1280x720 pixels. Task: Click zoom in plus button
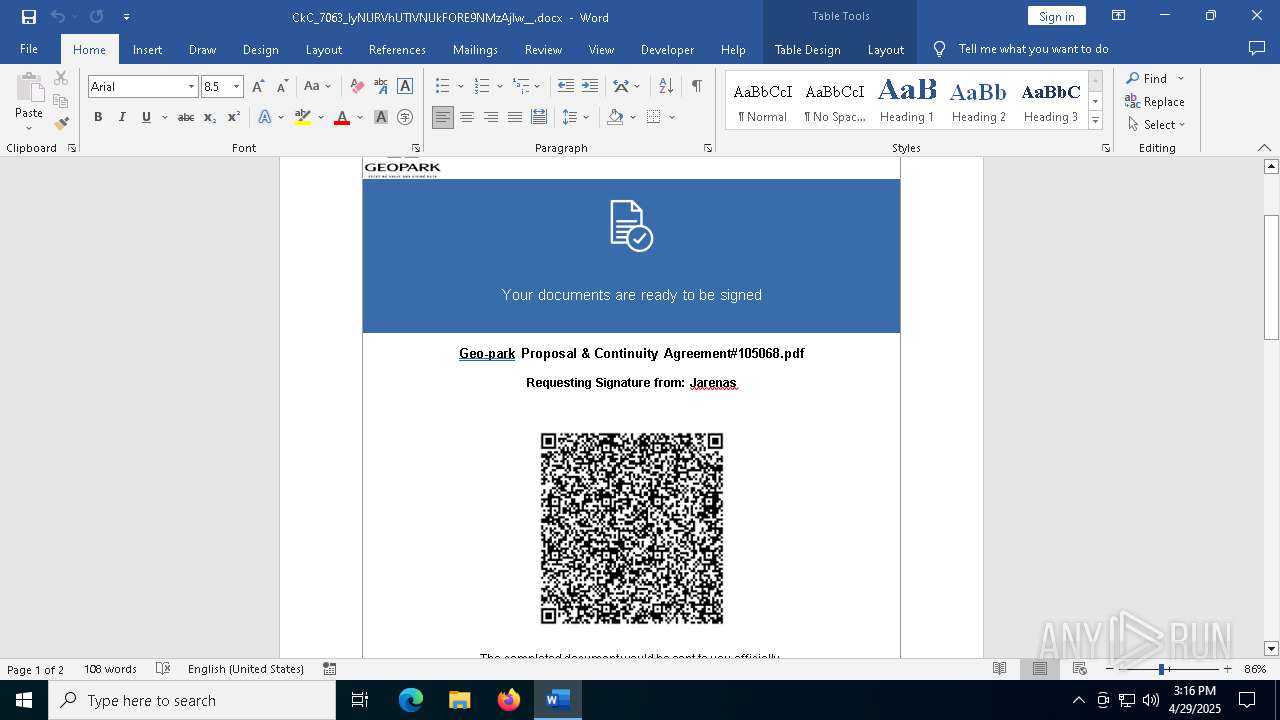coord(1227,669)
